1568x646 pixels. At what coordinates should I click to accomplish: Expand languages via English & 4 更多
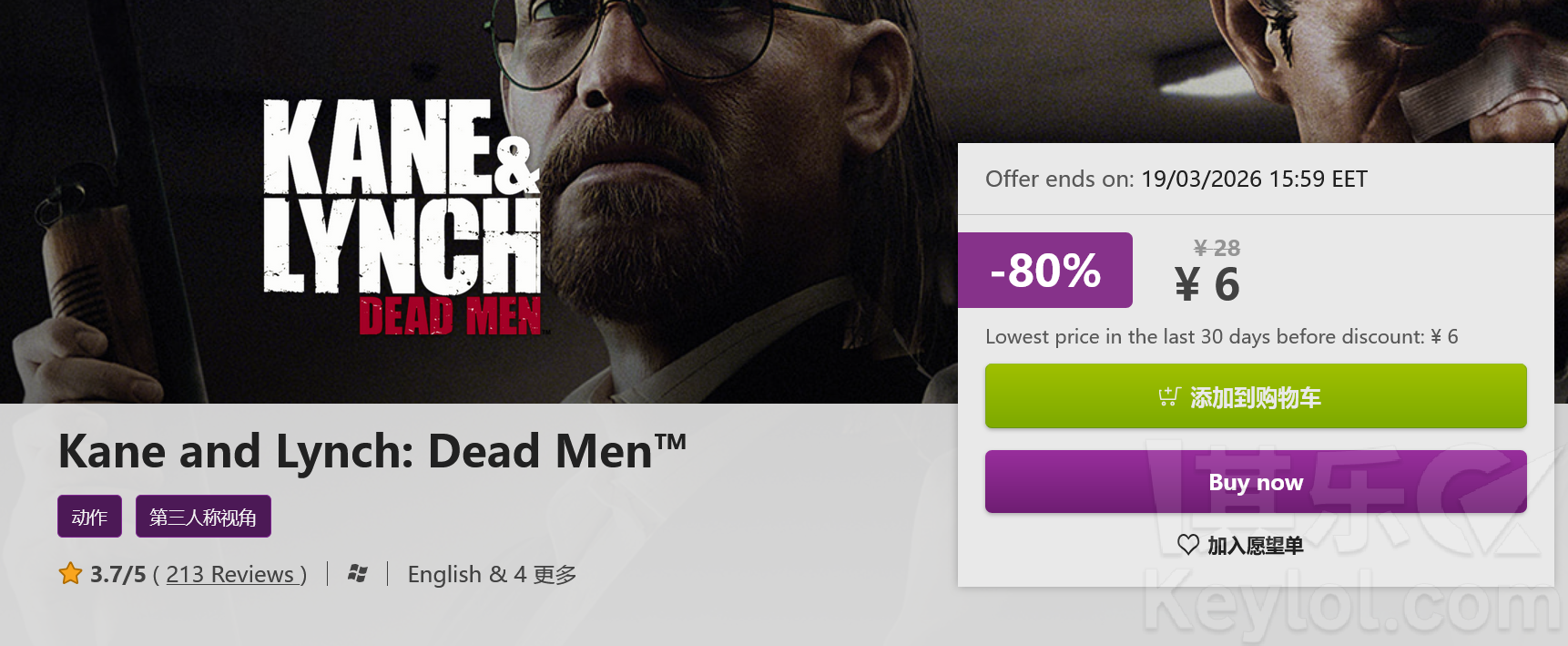point(492,575)
